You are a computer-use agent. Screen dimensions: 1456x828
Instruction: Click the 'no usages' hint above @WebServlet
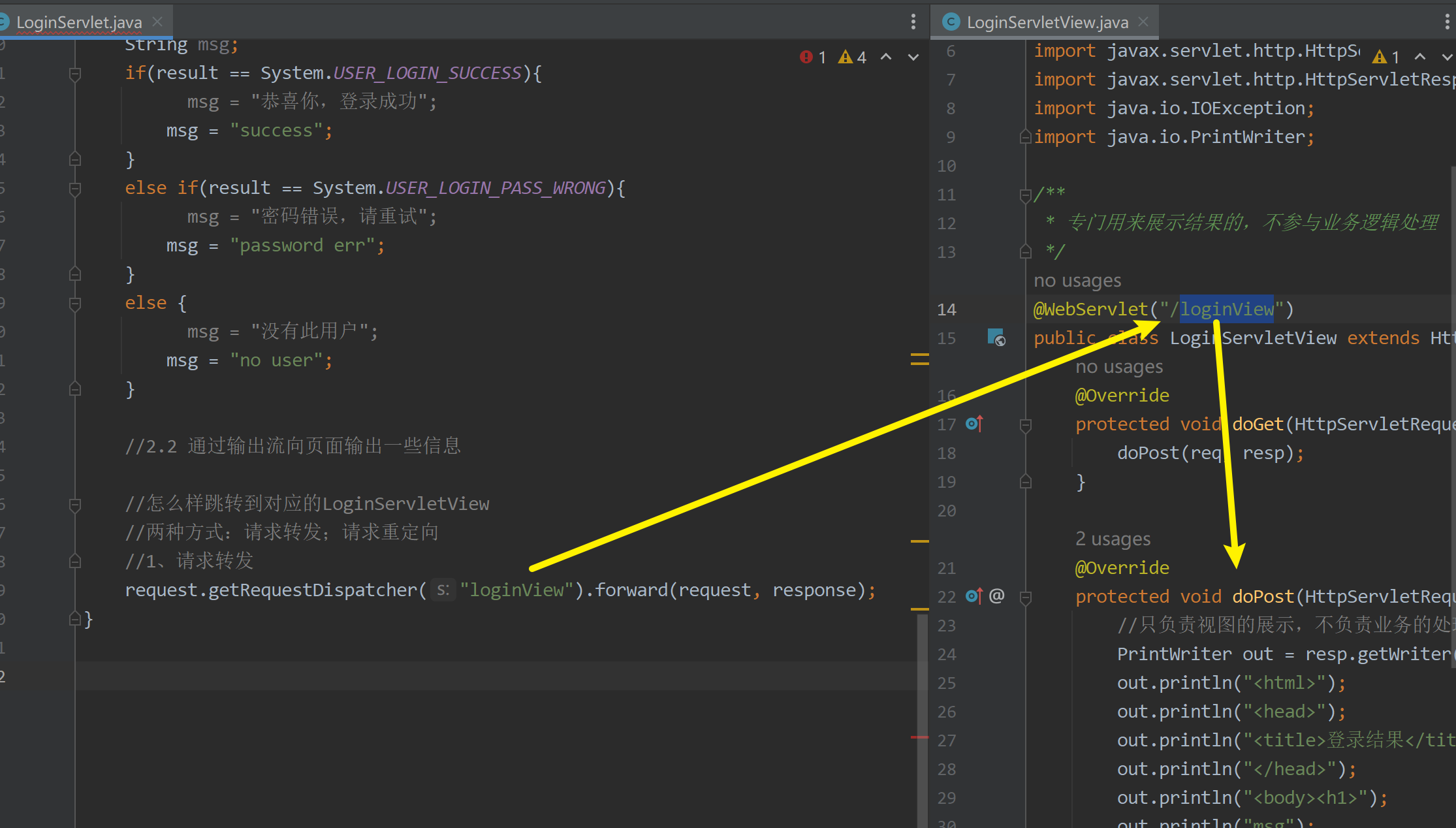click(x=1077, y=281)
